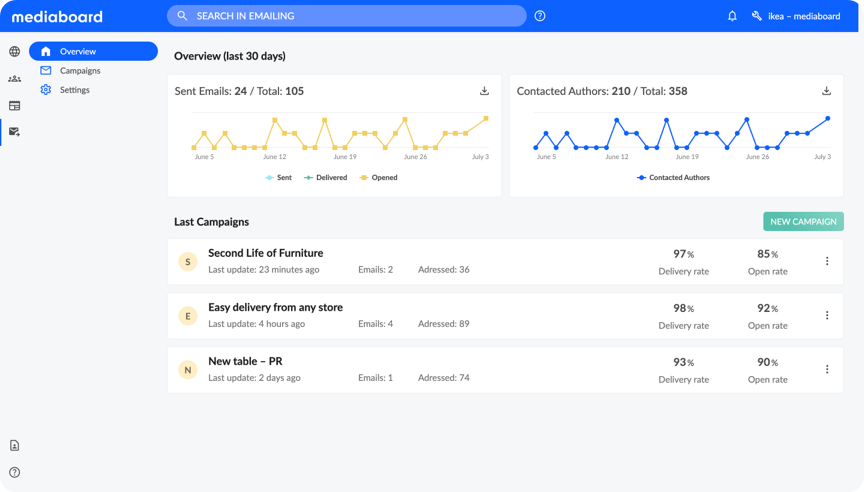
Task: Click the help icon beside search bar
Action: [540, 16]
